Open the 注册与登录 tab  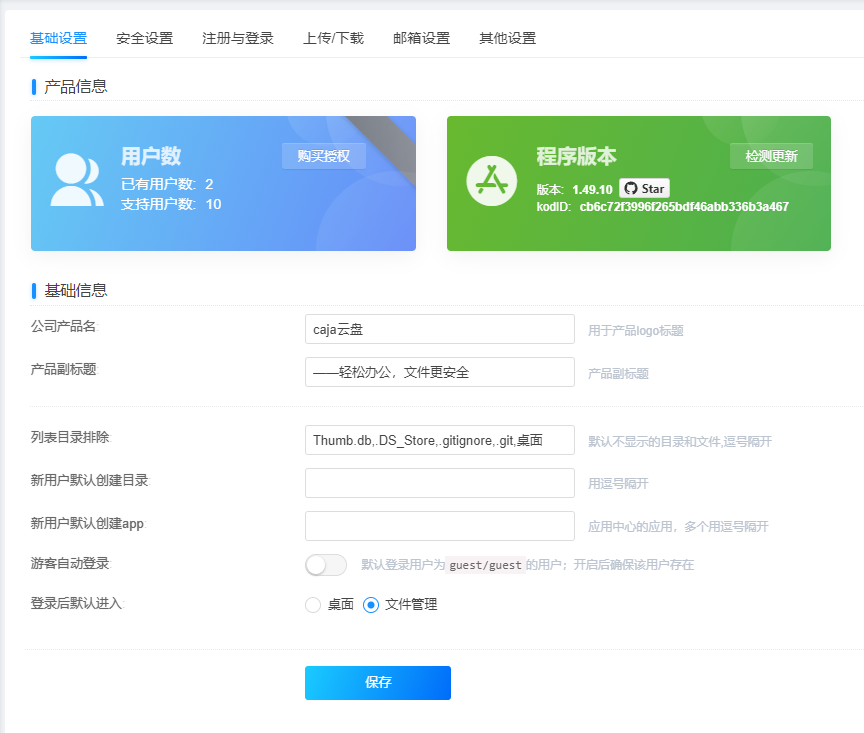pyautogui.click(x=238, y=39)
